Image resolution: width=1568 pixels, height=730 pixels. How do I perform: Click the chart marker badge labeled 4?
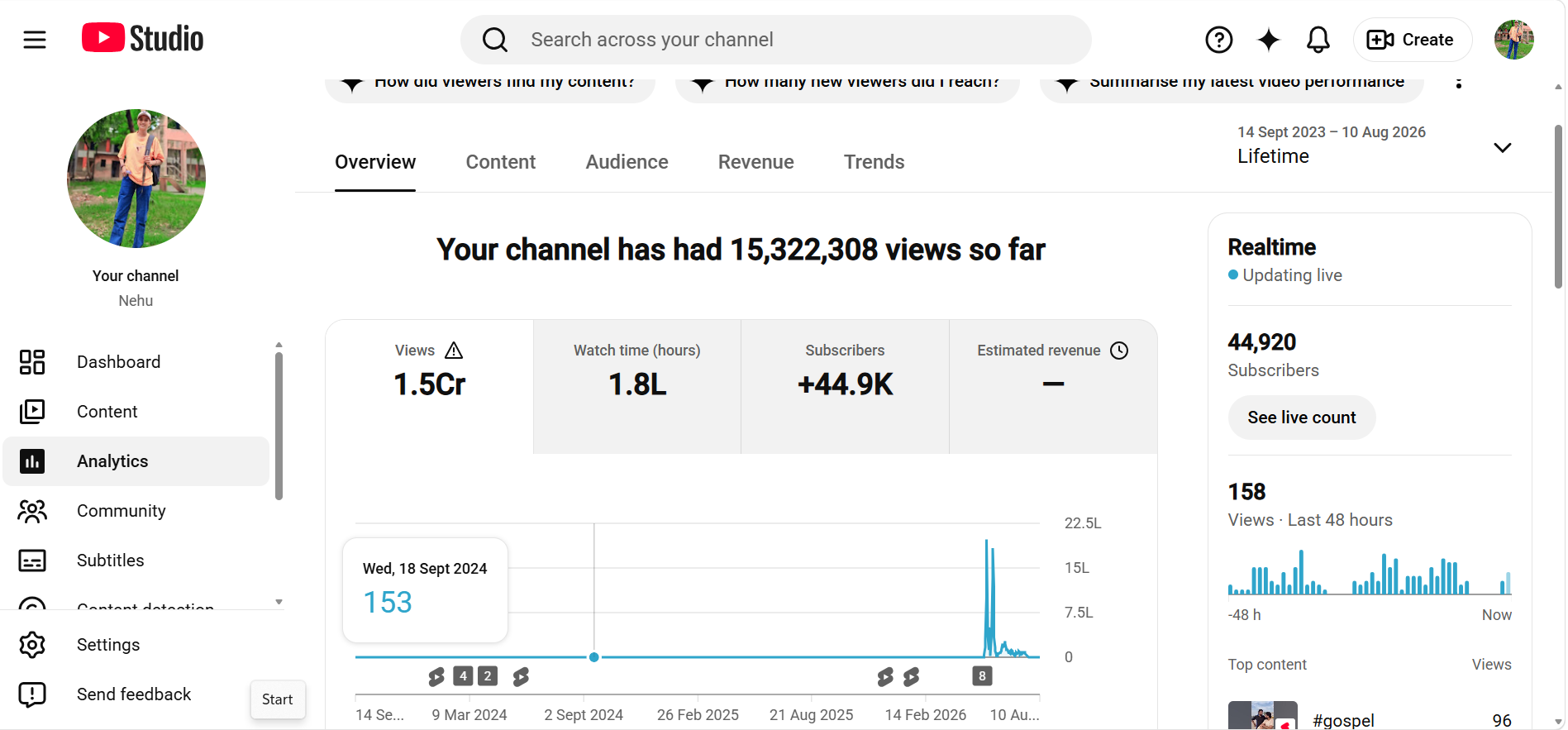463,676
